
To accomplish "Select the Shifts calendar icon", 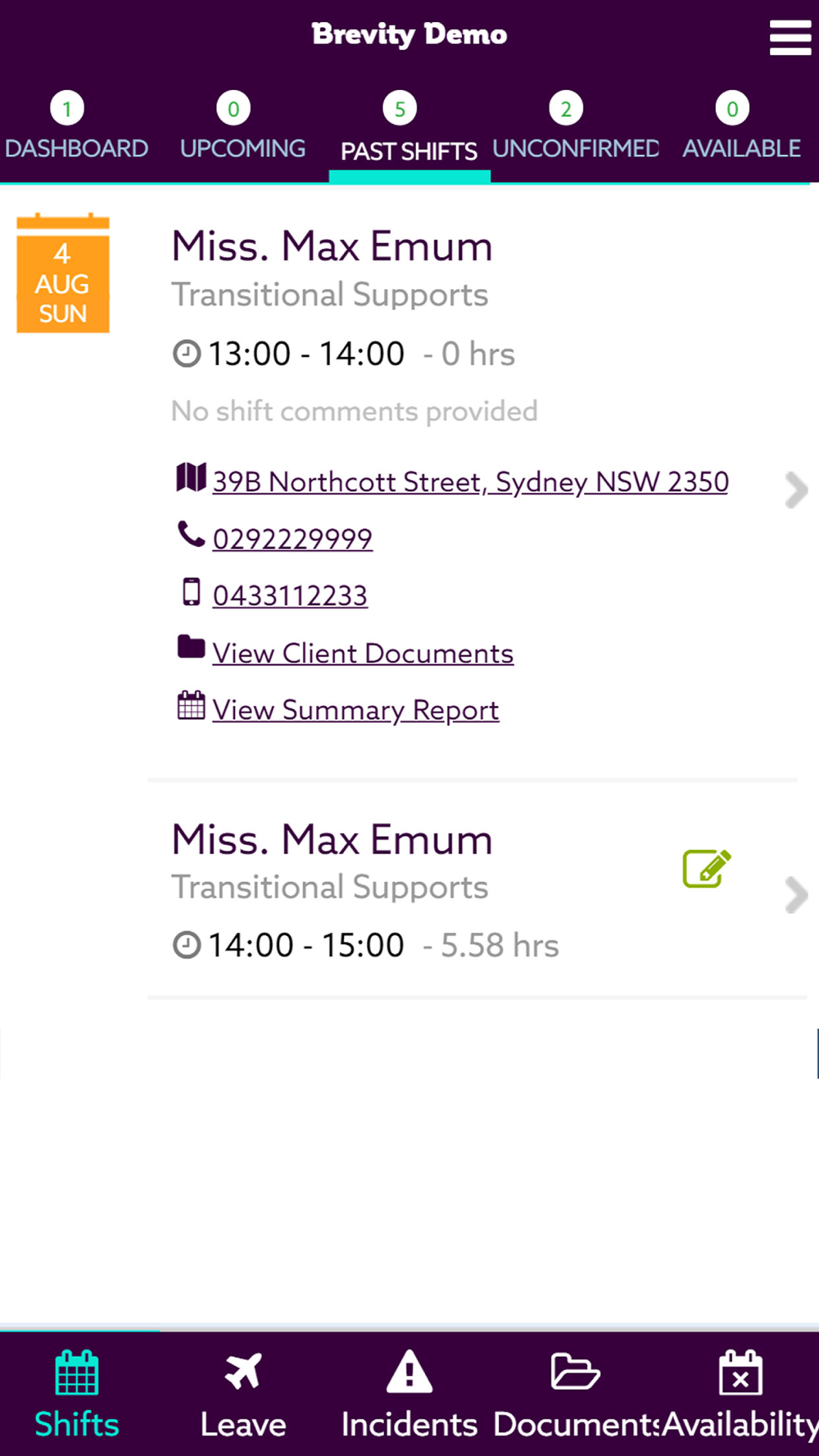I will click(77, 1372).
